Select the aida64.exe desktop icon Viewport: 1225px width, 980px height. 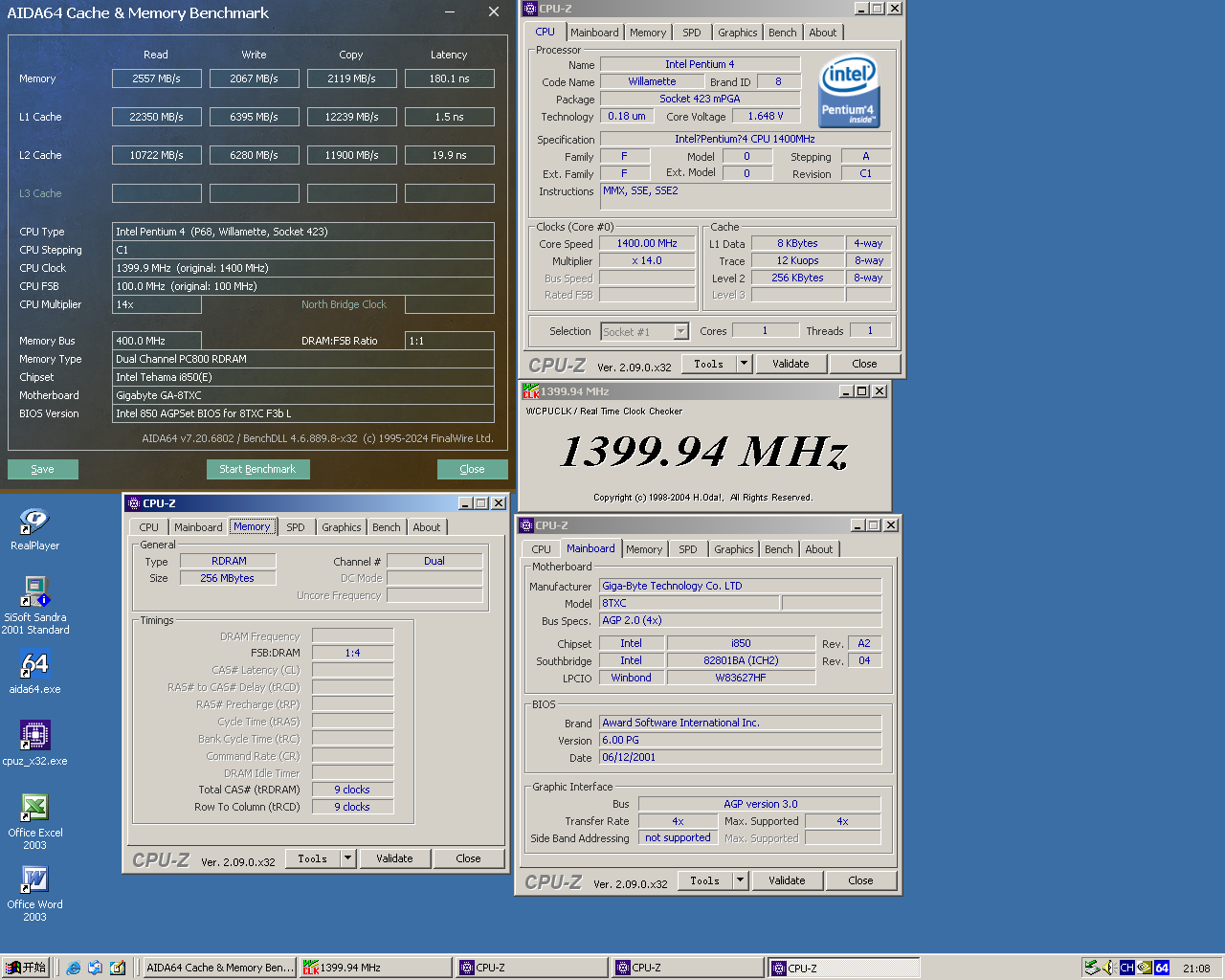[34, 672]
